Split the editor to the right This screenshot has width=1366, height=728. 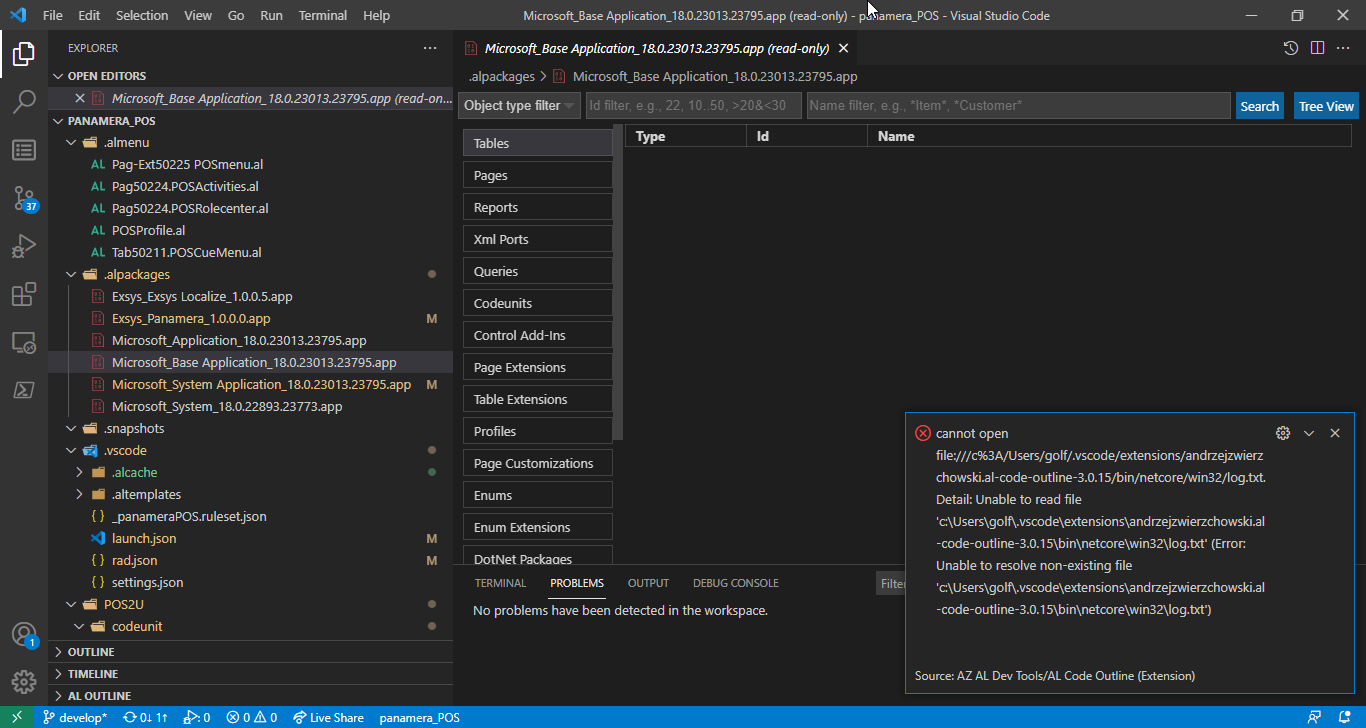click(1317, 48)
